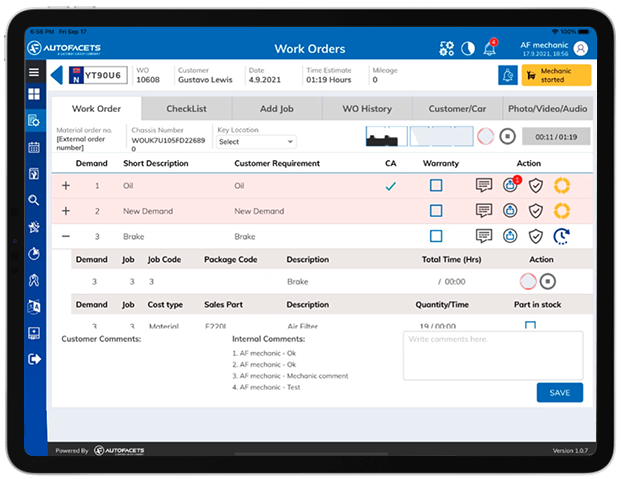Click upload icon for Brake demand
Screen dimensions: 621x479
tap(510, 236)
